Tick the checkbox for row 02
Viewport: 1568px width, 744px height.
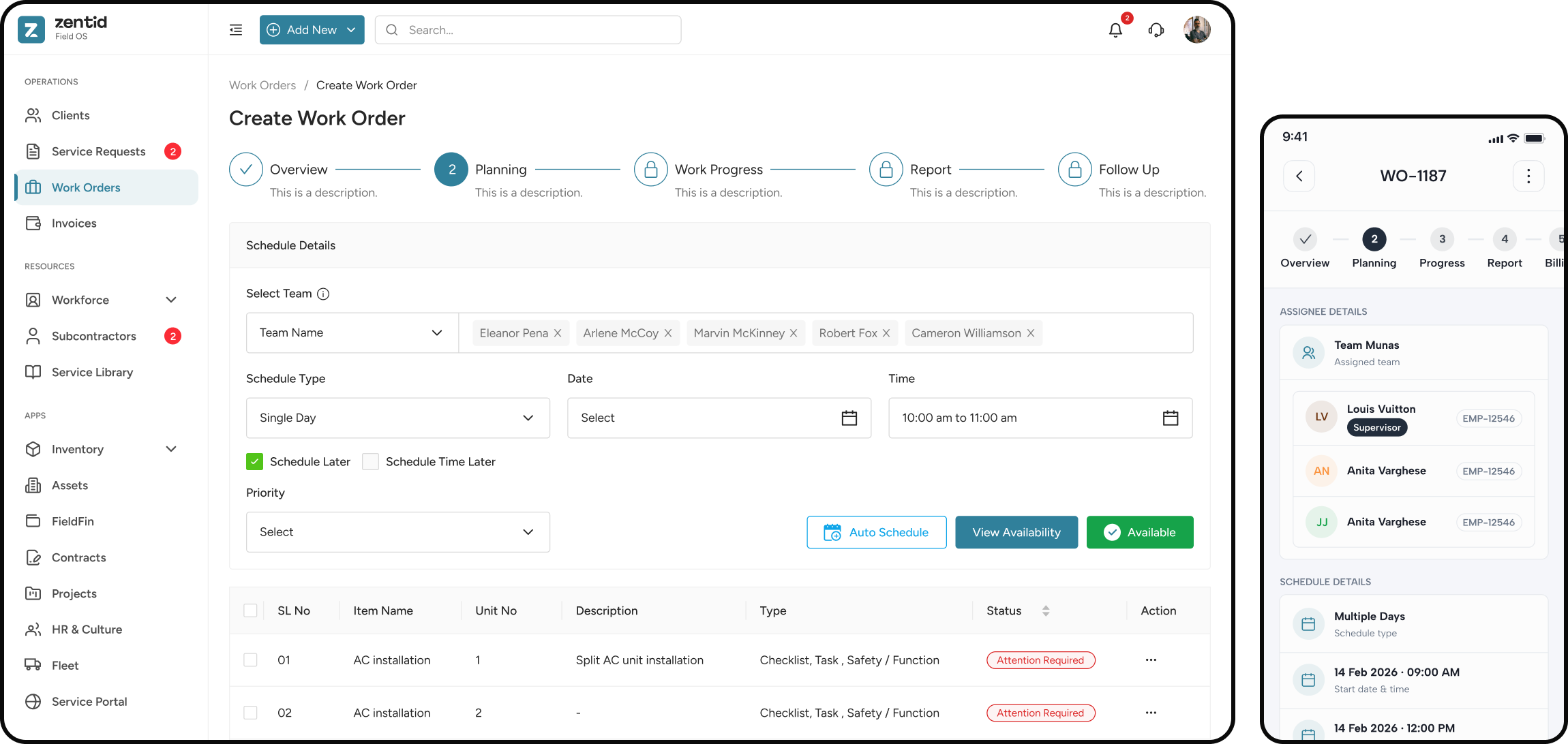point(250,713)
